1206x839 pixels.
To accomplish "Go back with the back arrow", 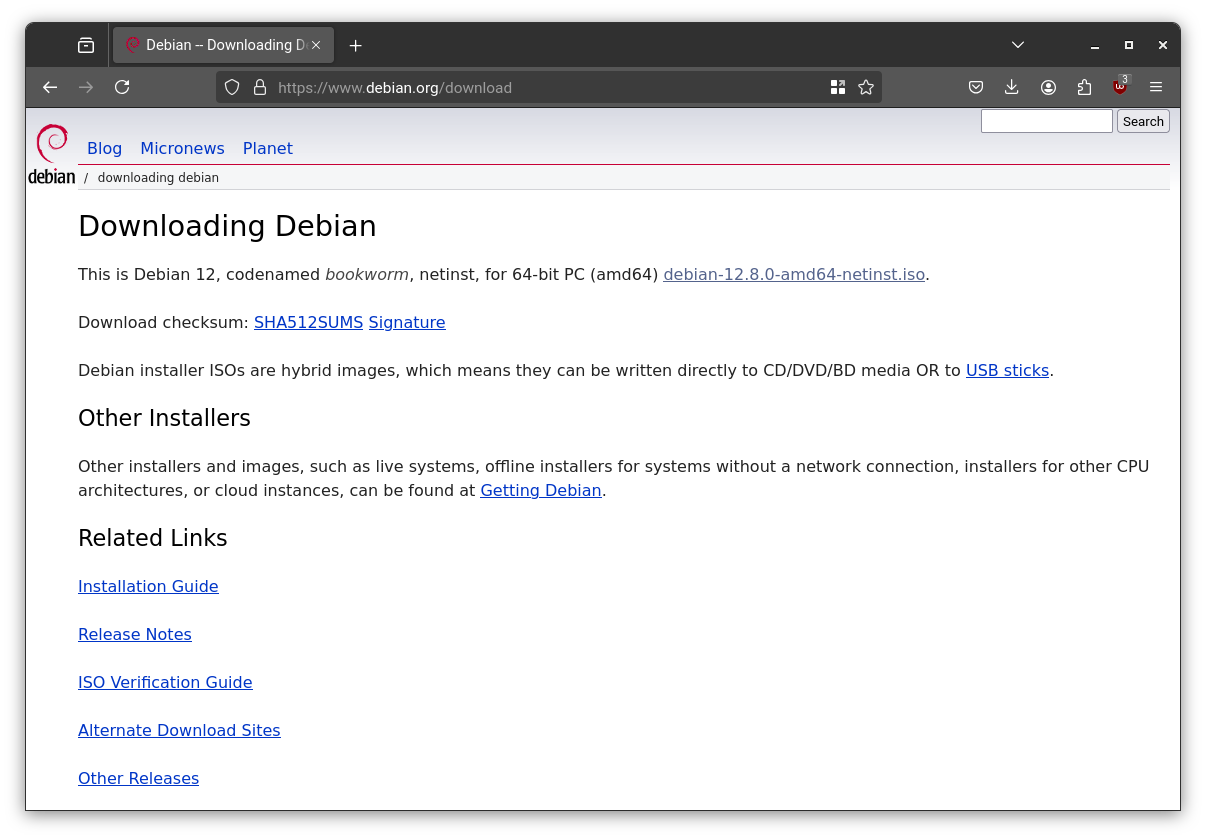I will pos(50,87).
